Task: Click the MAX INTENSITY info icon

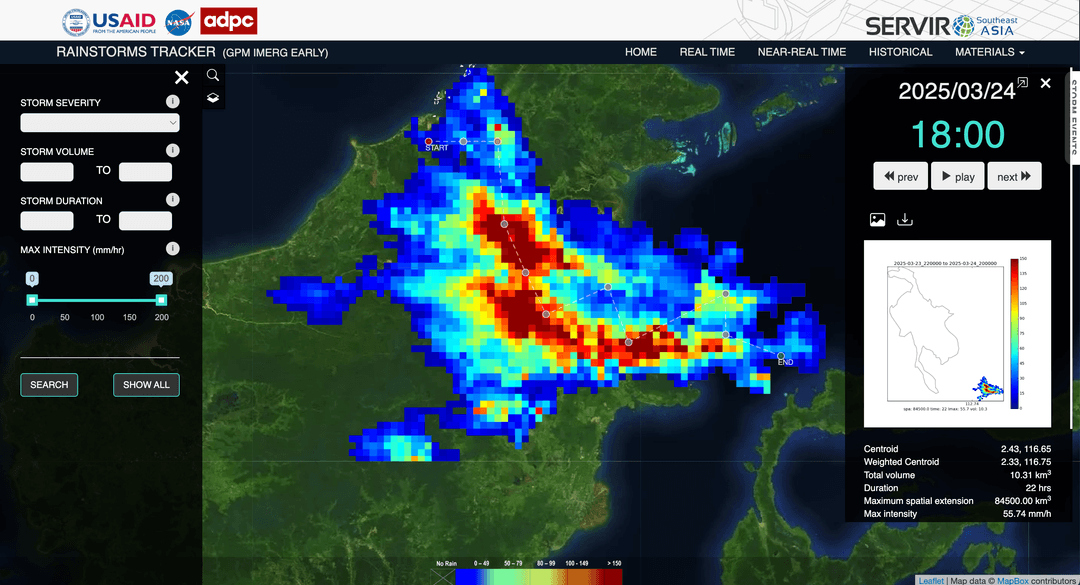Action: point(172,248)
